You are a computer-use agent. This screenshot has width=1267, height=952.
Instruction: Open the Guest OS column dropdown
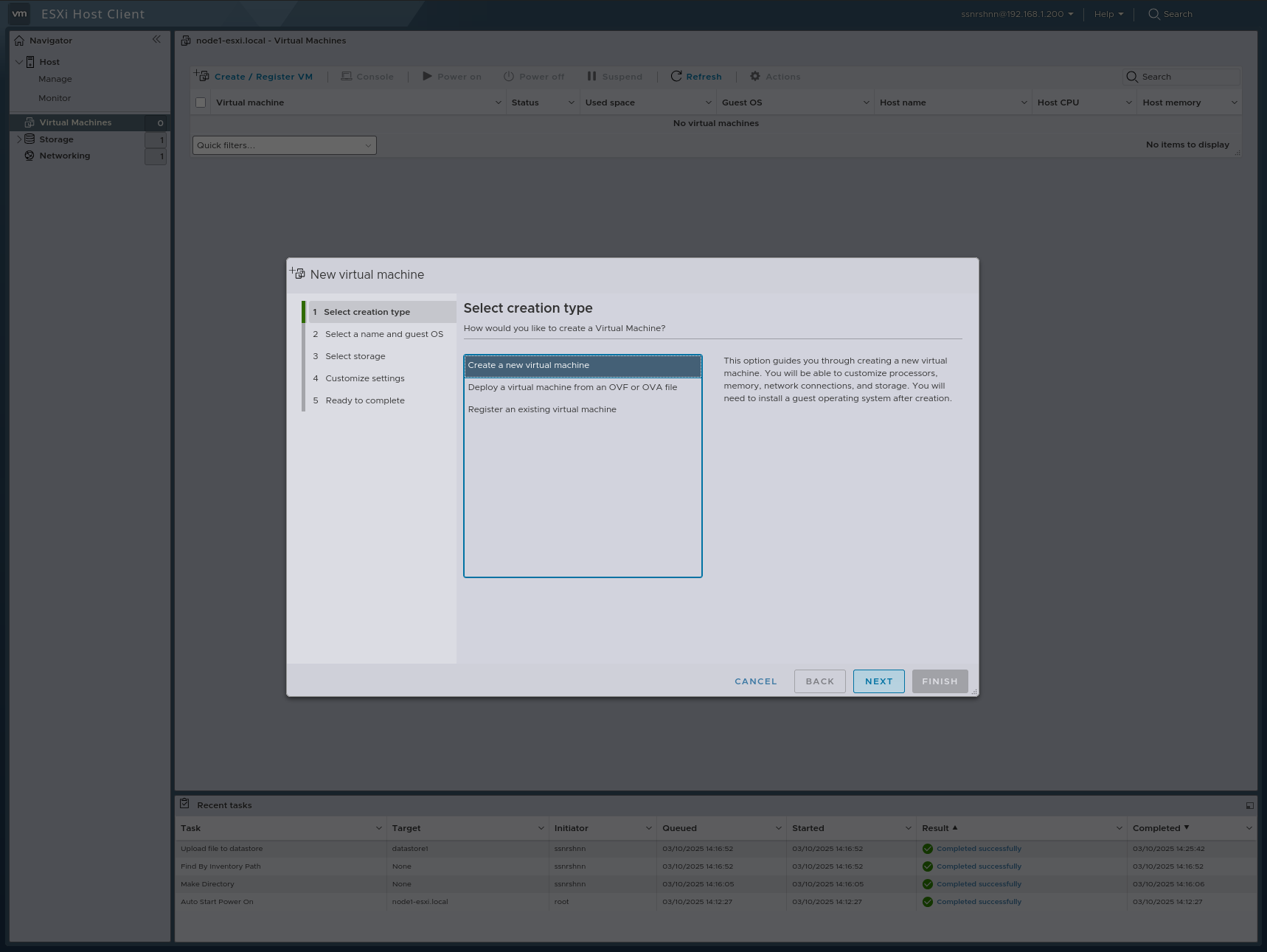pos(865,103)
